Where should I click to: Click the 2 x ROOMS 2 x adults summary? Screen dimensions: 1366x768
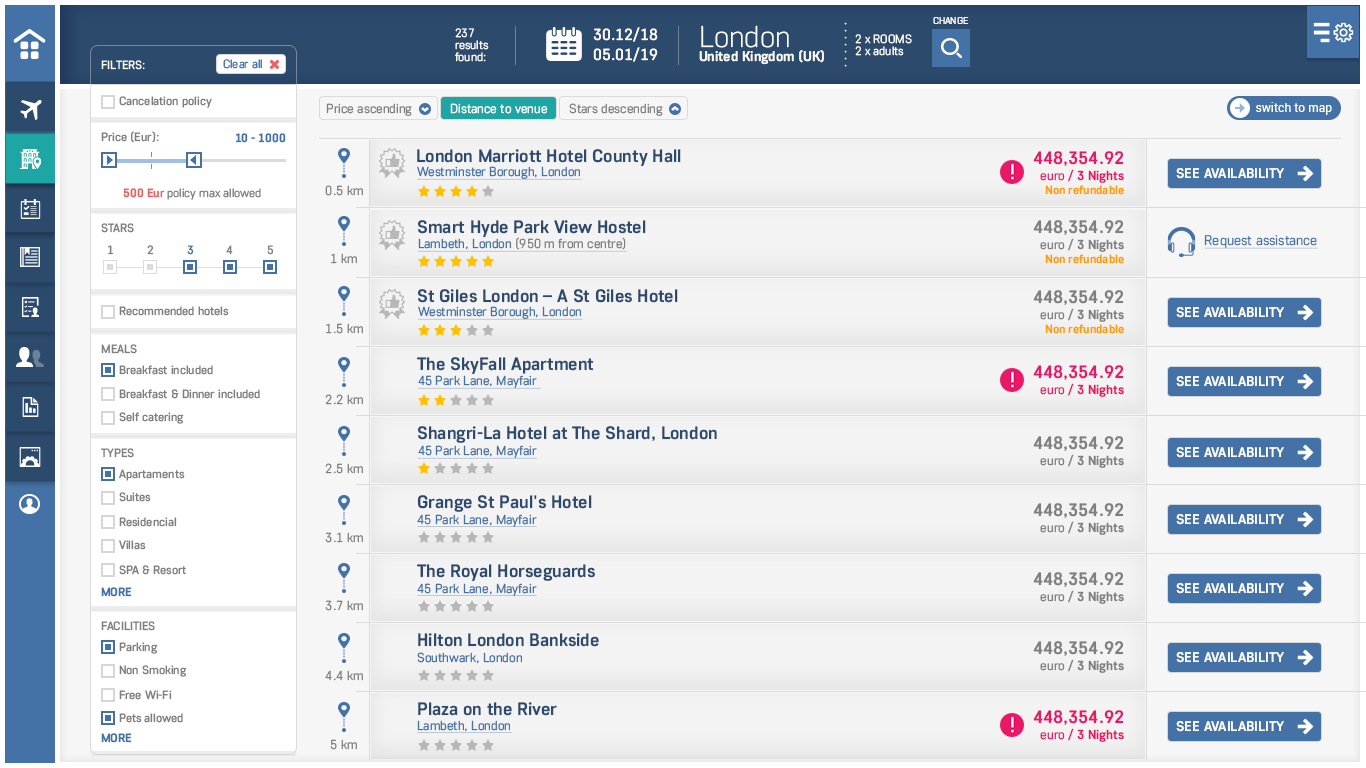883,45
